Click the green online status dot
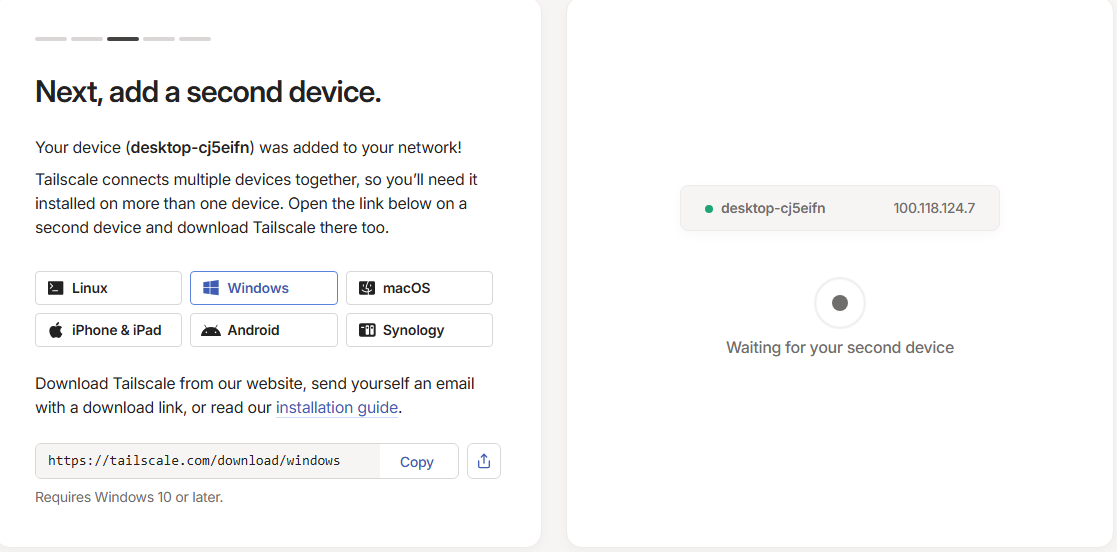The width and height of the screenshot is (1117, 552). [x=709, y=209]
